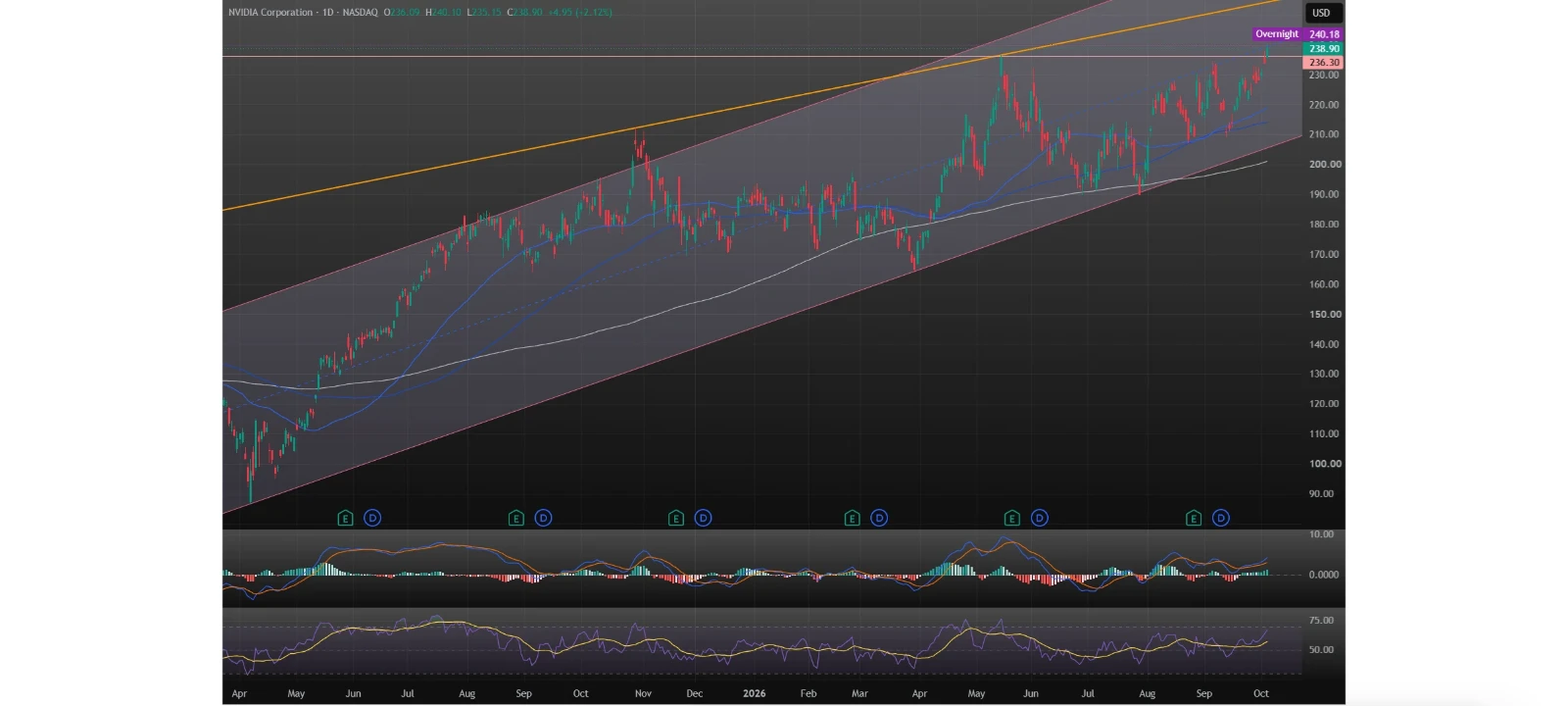View the March 2026 dividend marker
1568x706 pixels.
[x=879, y=518]
